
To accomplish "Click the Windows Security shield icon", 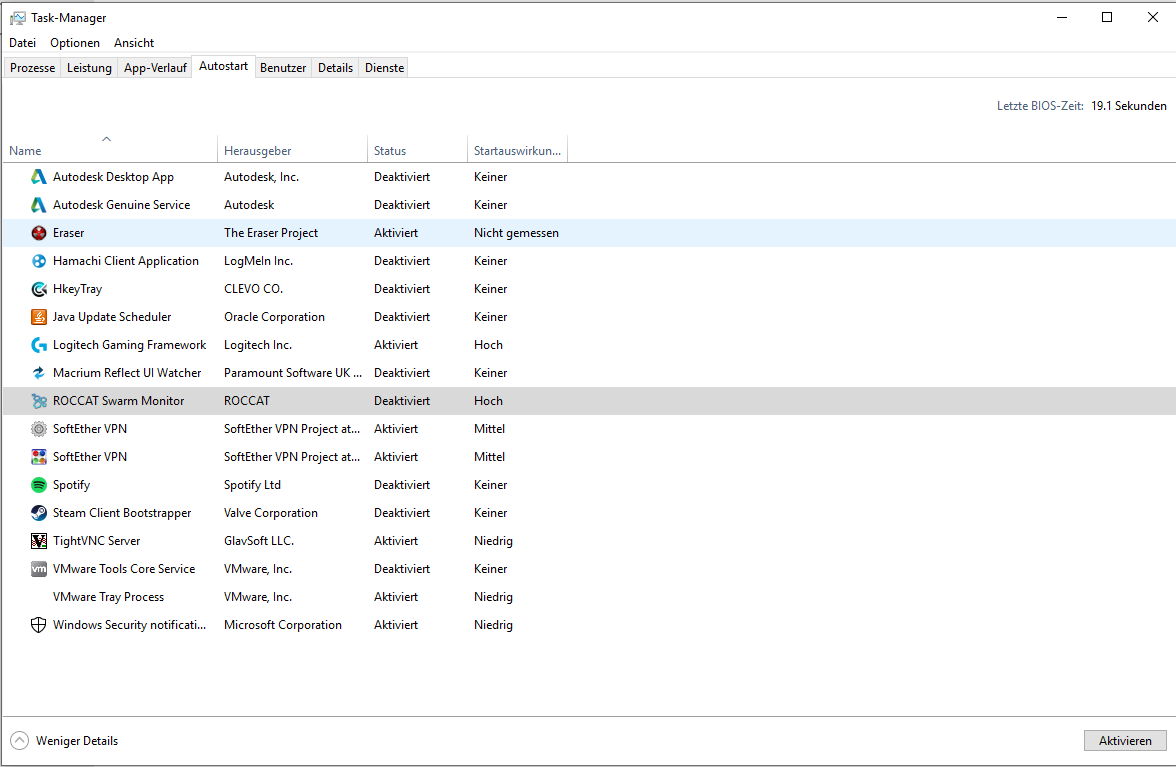I will [x=39, y=625].
